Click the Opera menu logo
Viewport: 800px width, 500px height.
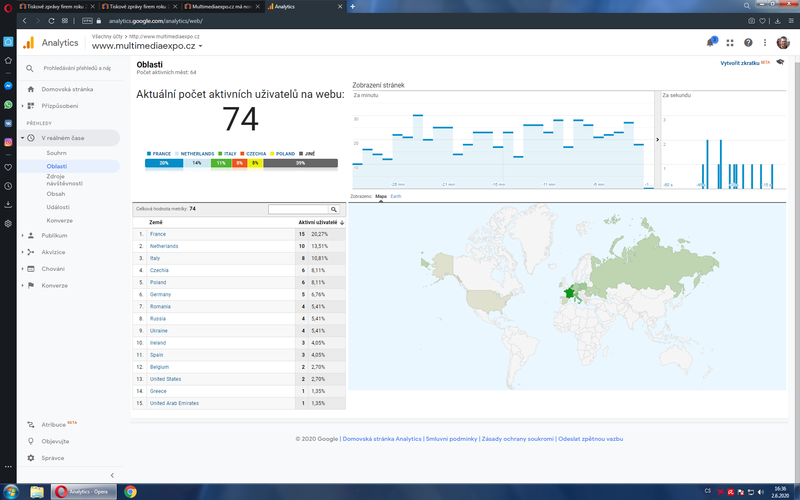tap(8, 7)
